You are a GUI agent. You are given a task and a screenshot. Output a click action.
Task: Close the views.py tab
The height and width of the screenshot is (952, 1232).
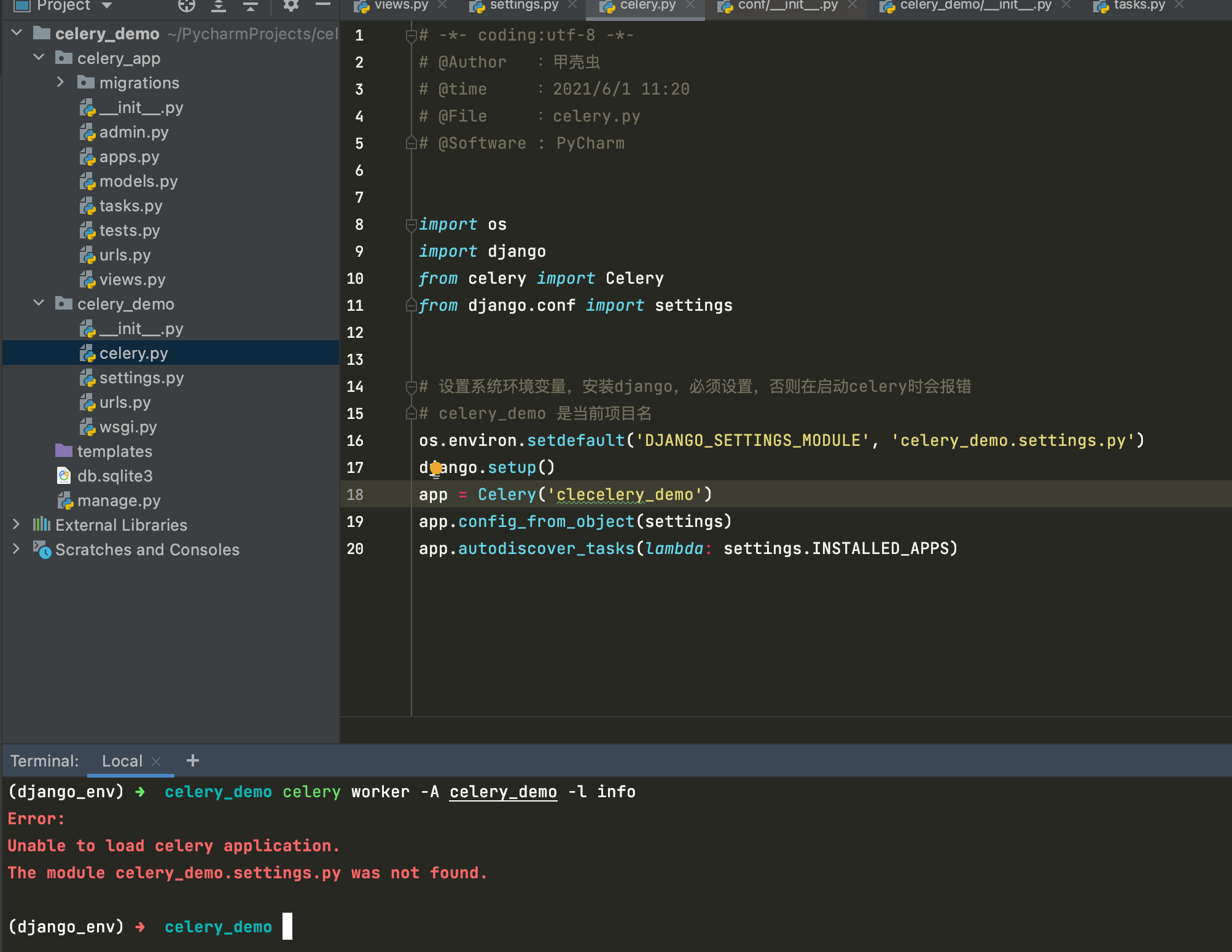pos(442,5)
